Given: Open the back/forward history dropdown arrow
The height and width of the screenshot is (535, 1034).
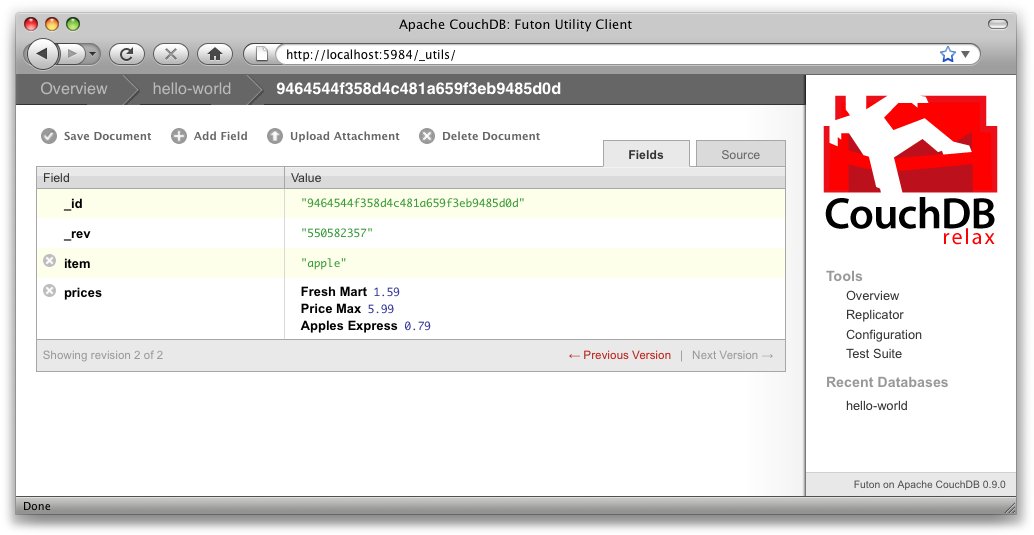Looking at the screenshot, I should [x=93, y=54].
